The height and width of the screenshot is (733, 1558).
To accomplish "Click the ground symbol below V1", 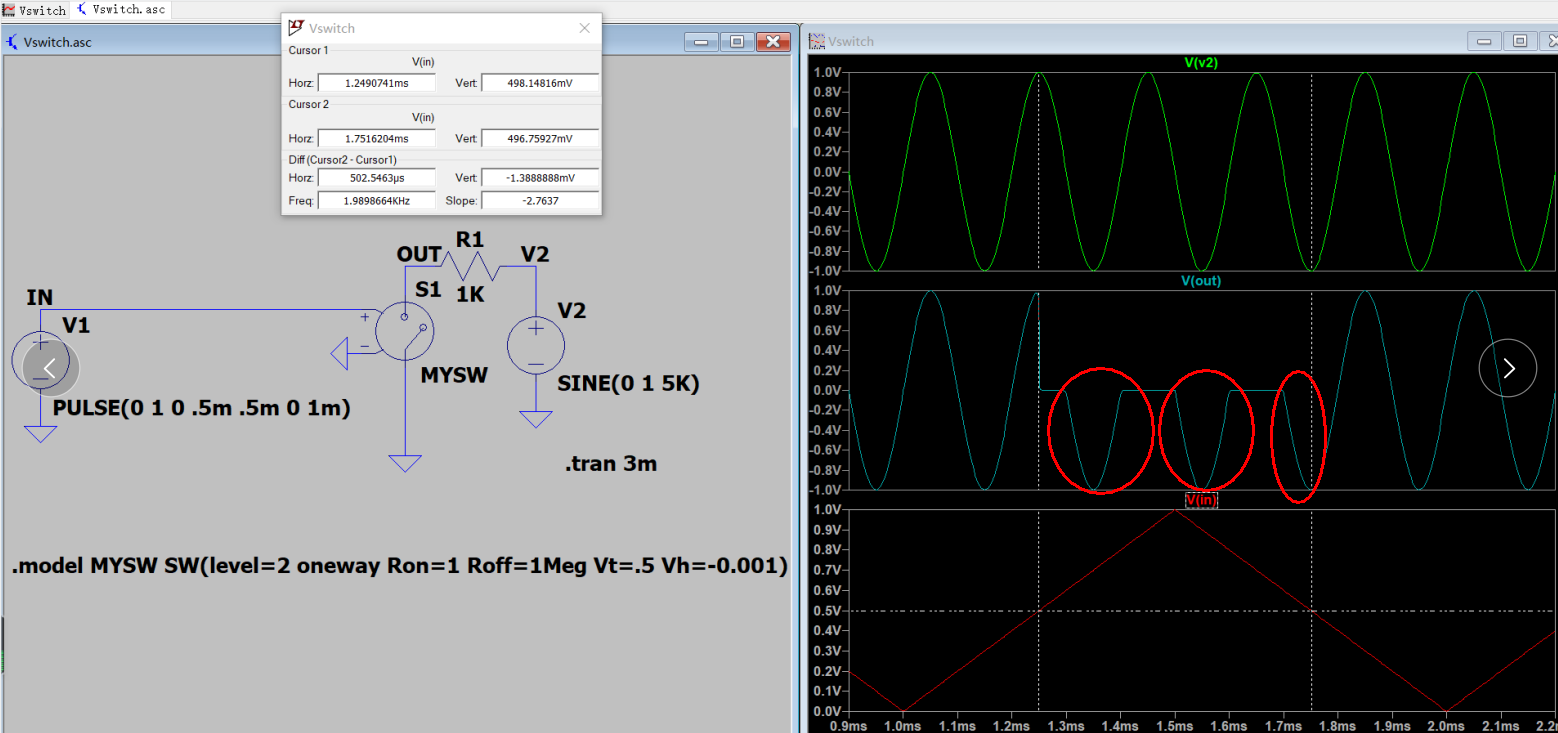I will tap(41, 430).
